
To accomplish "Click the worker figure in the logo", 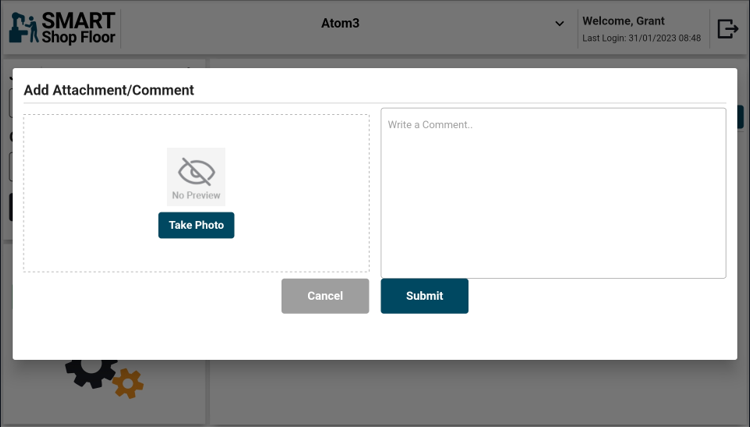I will coord(22,28).
